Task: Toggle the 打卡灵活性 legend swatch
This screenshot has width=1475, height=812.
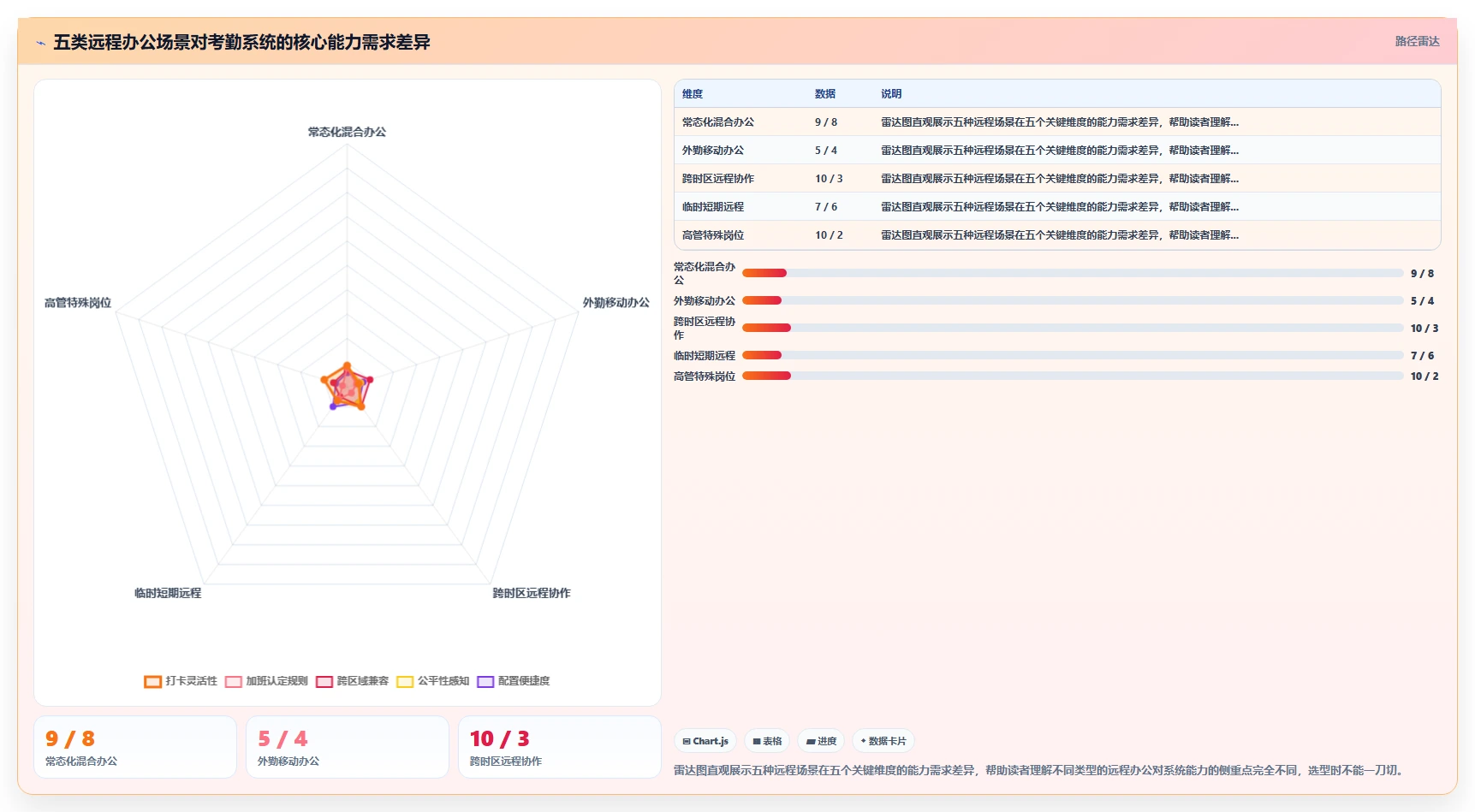Action: click(x=153, y=681)
